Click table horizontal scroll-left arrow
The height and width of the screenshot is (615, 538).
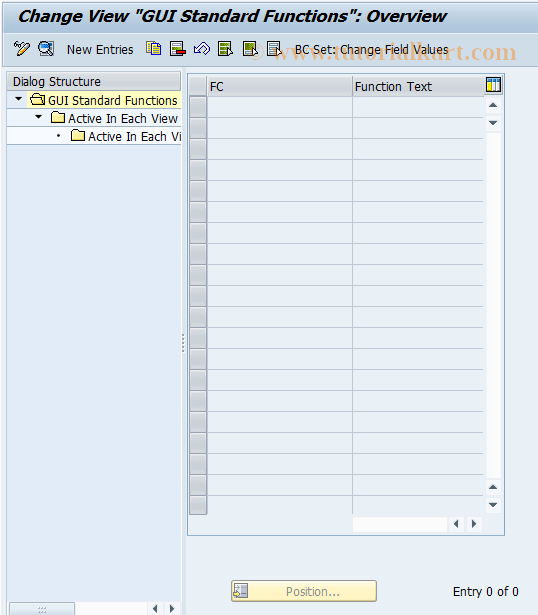[456, 524]
